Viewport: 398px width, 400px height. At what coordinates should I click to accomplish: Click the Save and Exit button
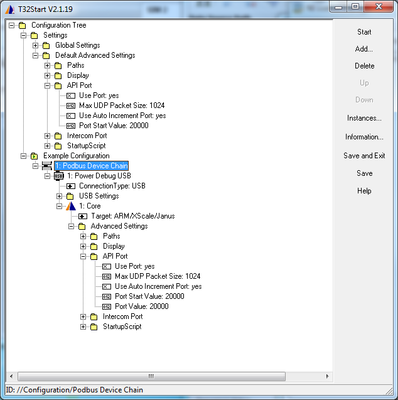point(364,156)
